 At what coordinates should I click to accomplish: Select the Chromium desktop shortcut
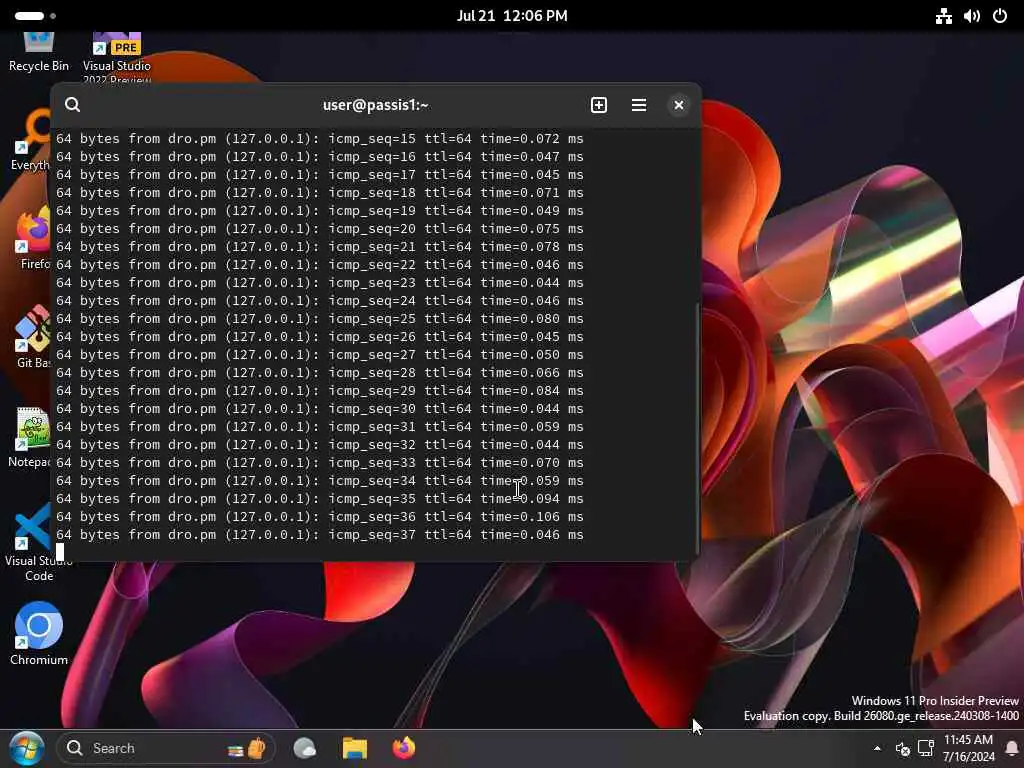click(x=39, y=633)
